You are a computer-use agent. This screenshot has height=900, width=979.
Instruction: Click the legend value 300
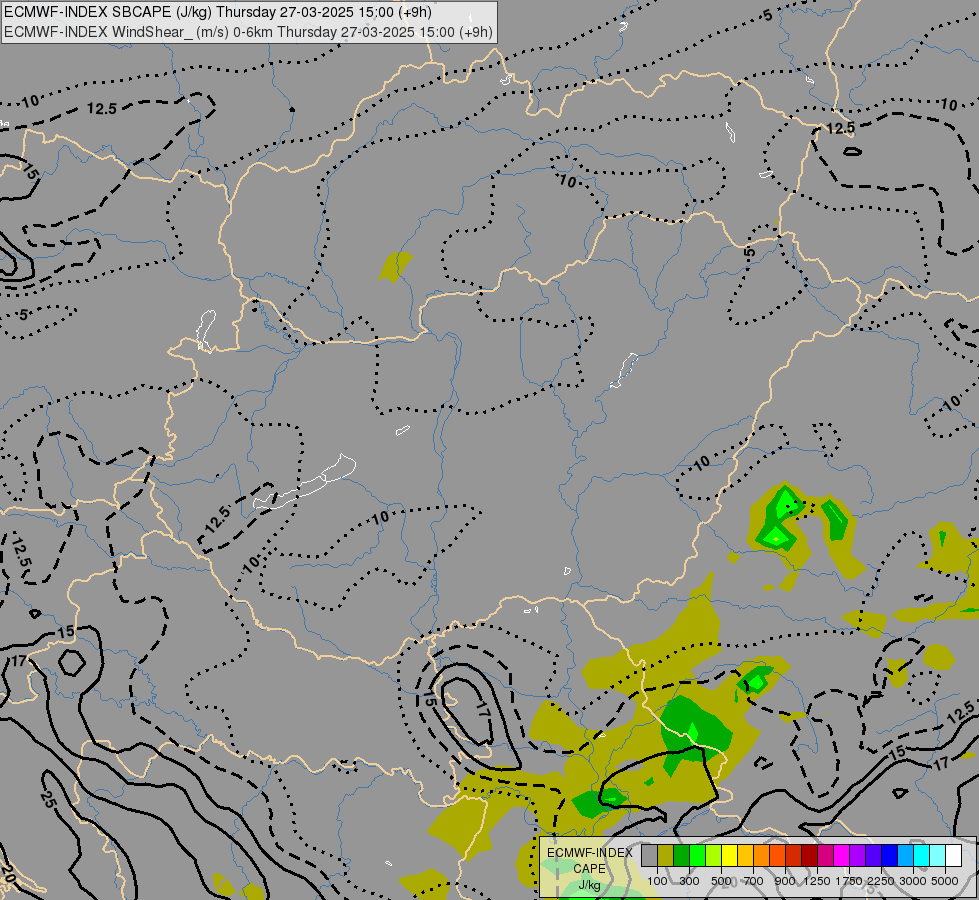point(689,881)
